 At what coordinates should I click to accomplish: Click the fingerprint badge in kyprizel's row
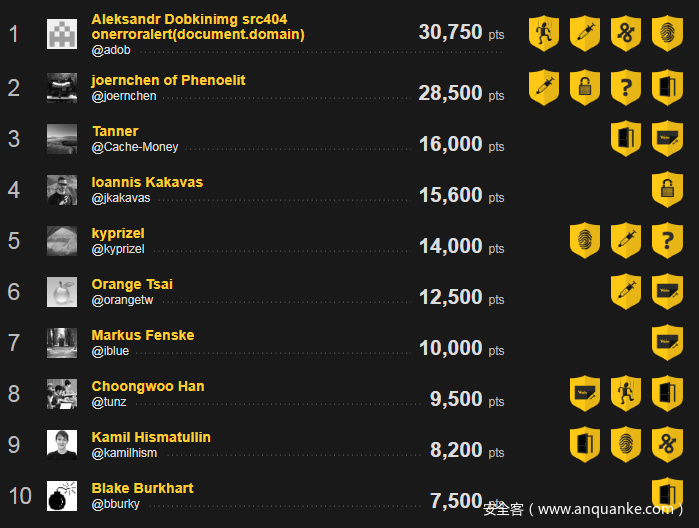point(584,240)
